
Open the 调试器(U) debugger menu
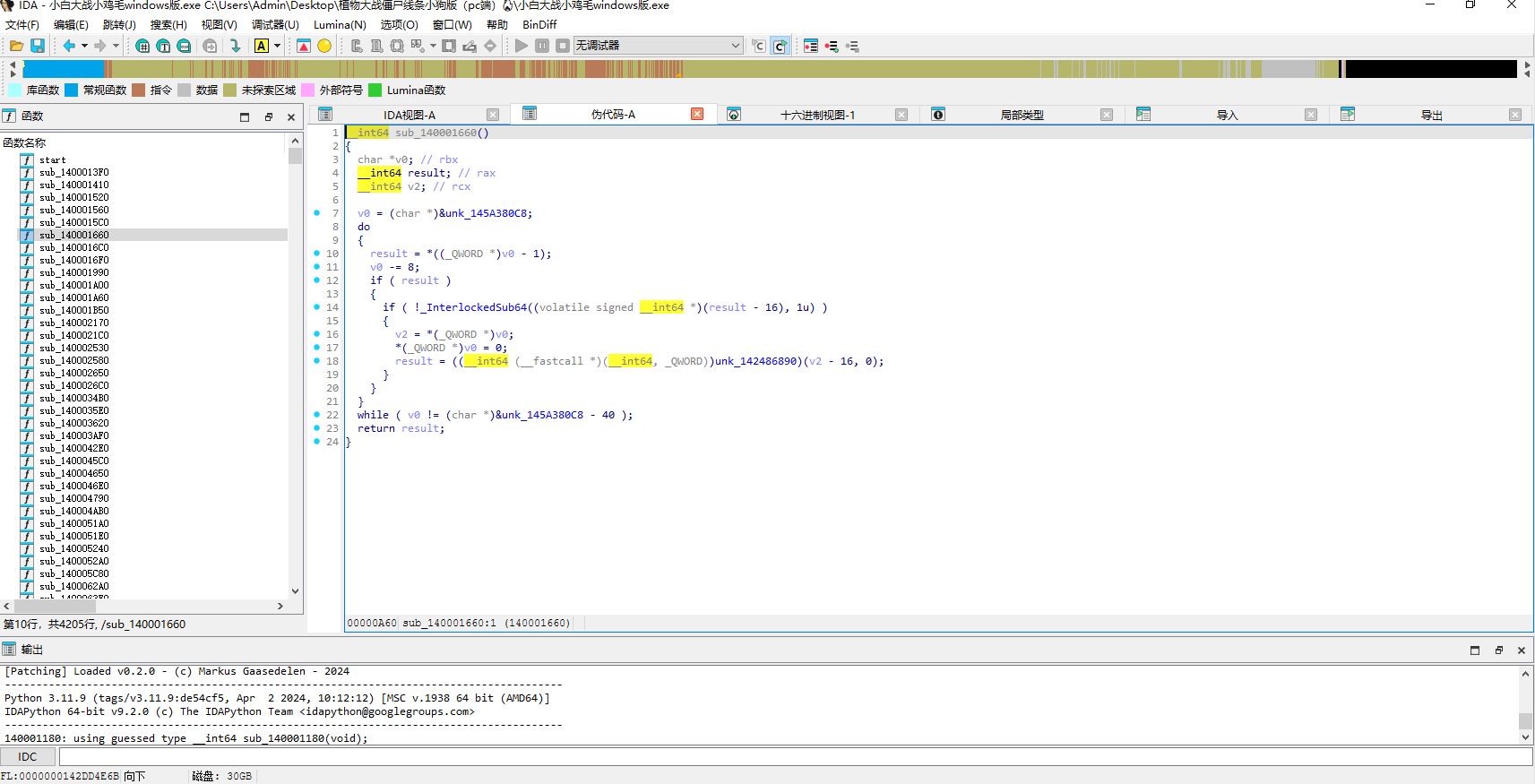(275, 25)
